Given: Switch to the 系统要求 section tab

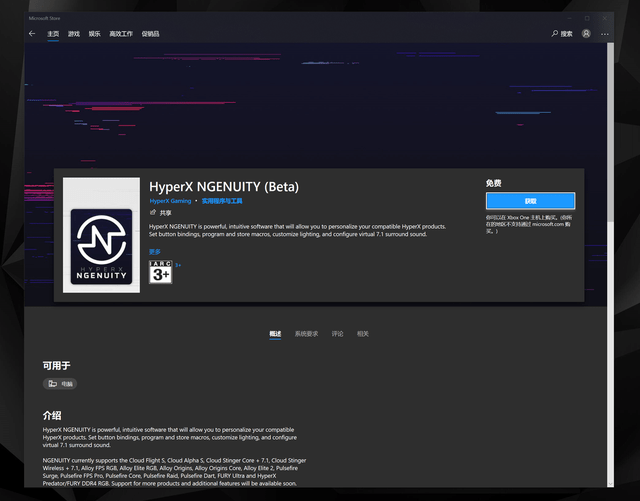Looking at the screenshot, I should [x=306, y=334].
